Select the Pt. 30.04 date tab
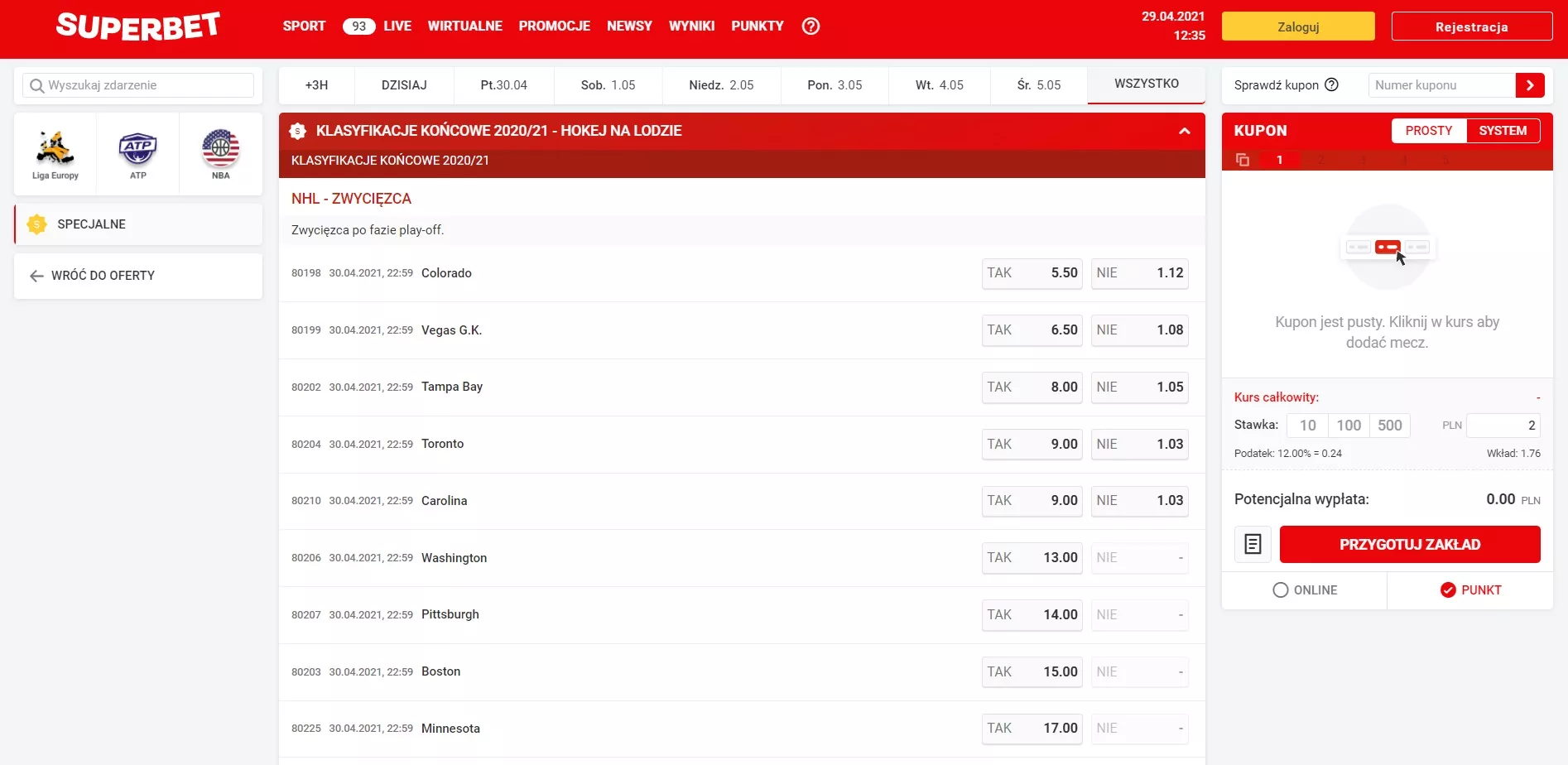Screen dimensions: 1568x765 coord(503,85)
